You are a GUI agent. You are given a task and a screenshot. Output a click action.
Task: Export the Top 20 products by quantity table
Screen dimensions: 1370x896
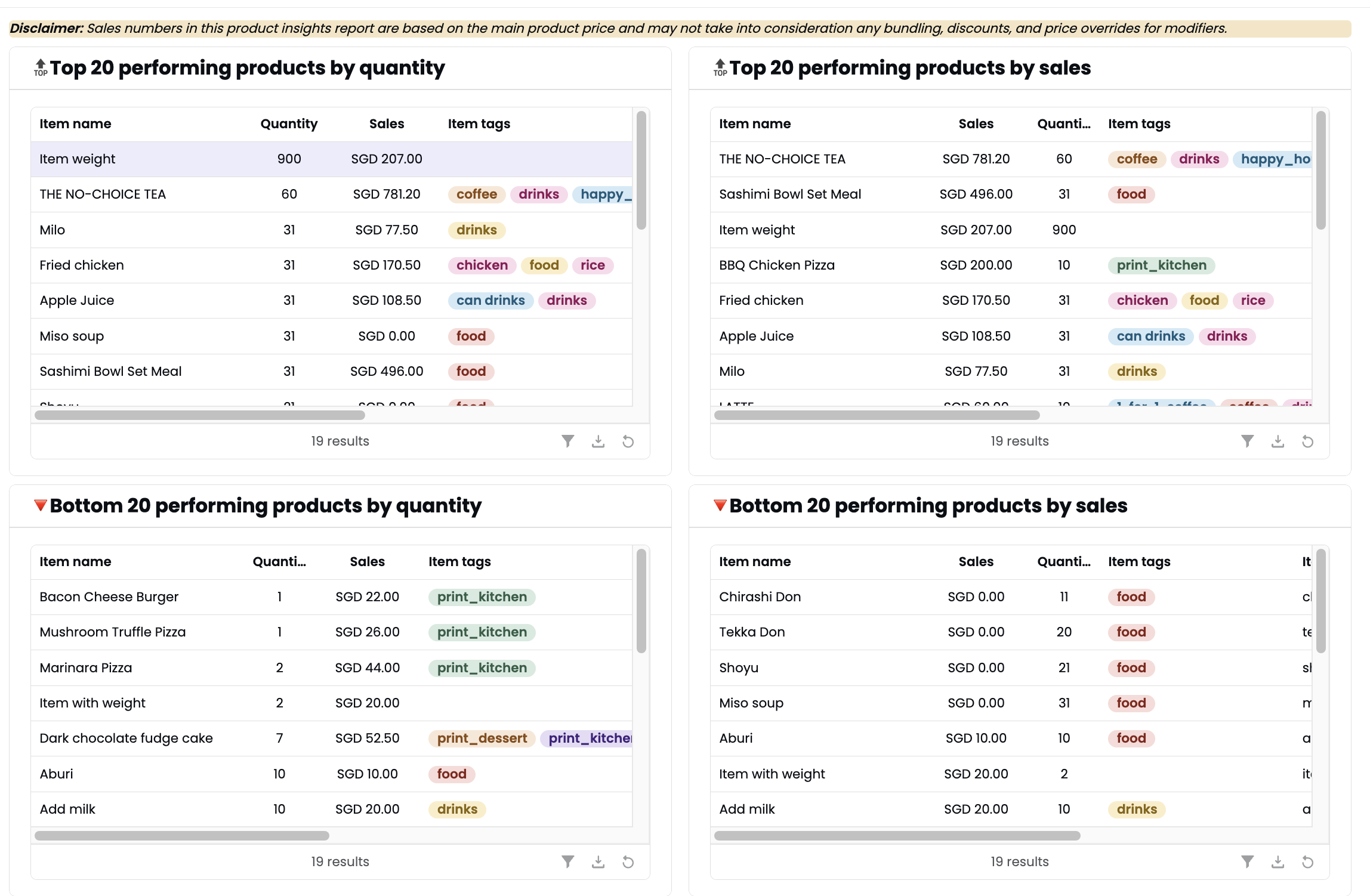(x=598, y=441)
